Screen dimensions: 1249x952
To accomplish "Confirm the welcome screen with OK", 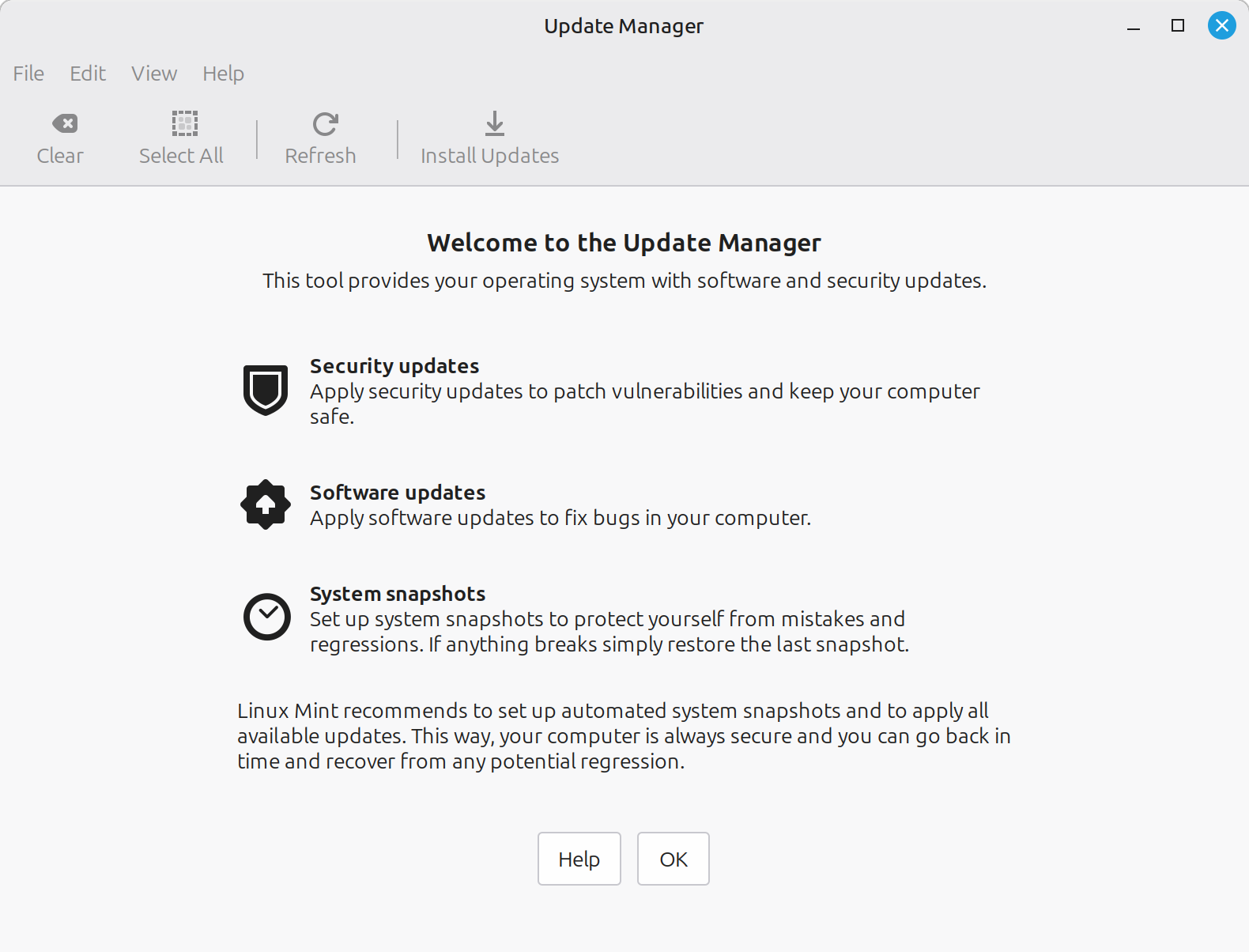I will (674, 859).
